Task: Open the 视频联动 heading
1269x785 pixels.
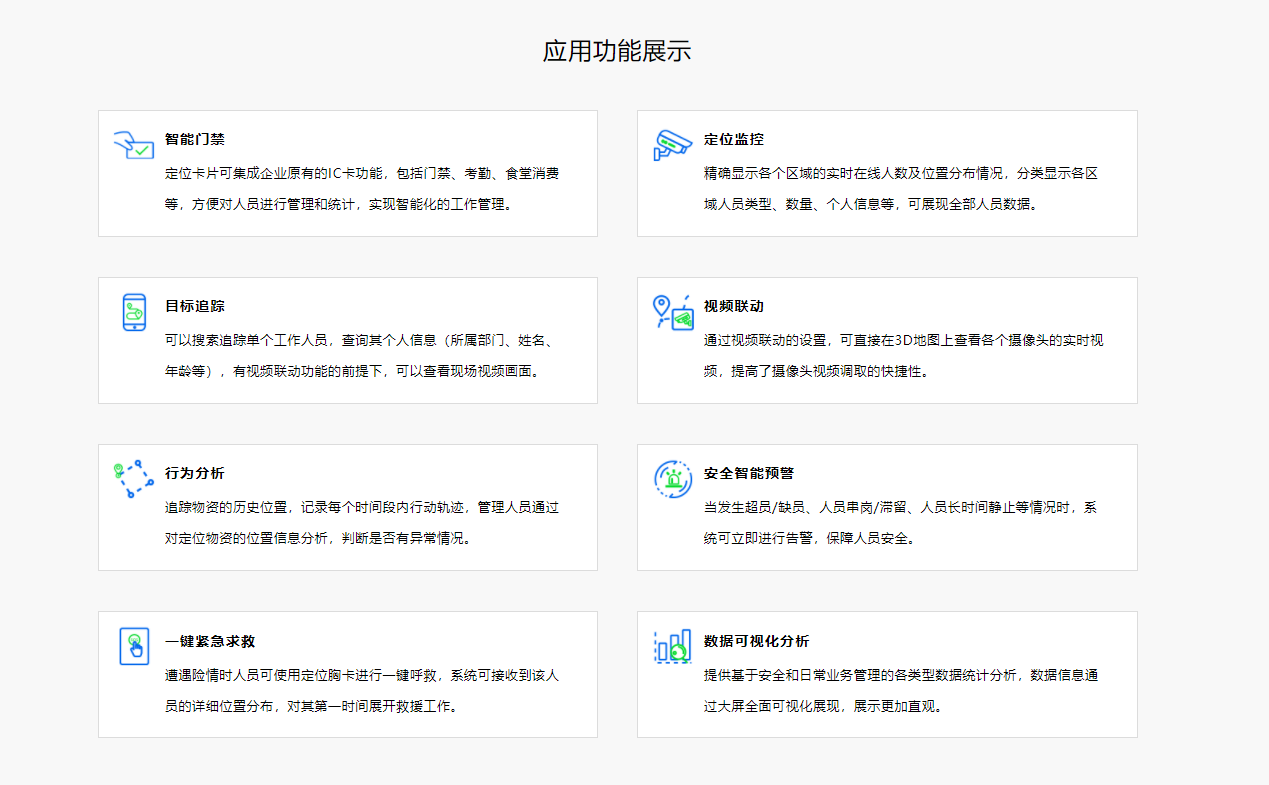Action: [733, 306]
